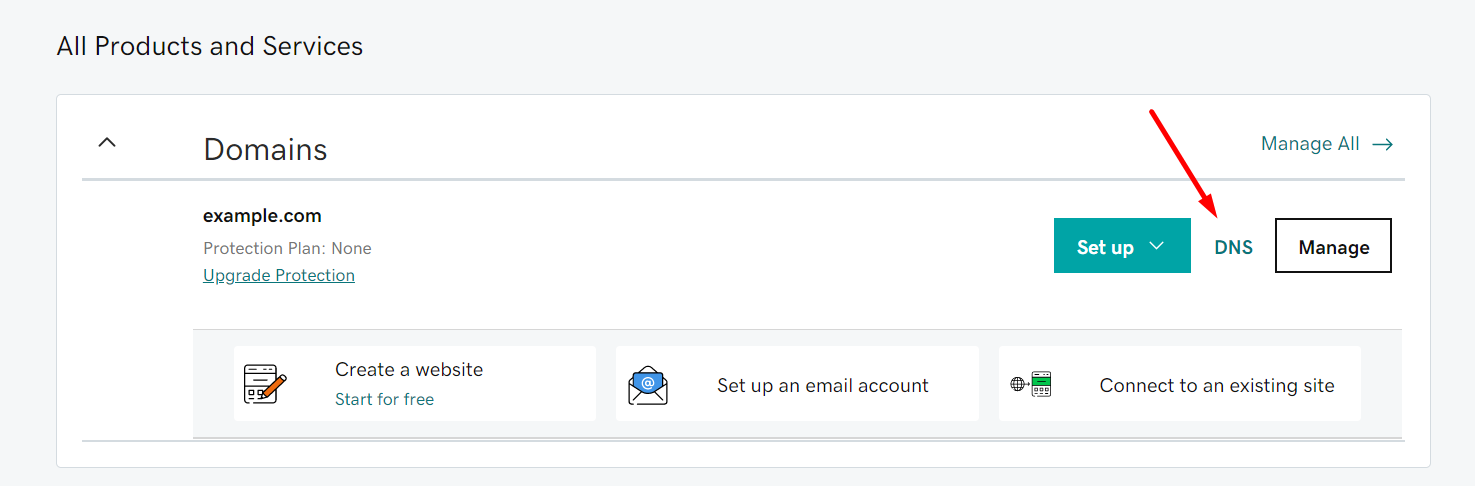This screenshot has width=1475, height=486.
Task: Click the globe and server icon
Action: point(1031,384)
